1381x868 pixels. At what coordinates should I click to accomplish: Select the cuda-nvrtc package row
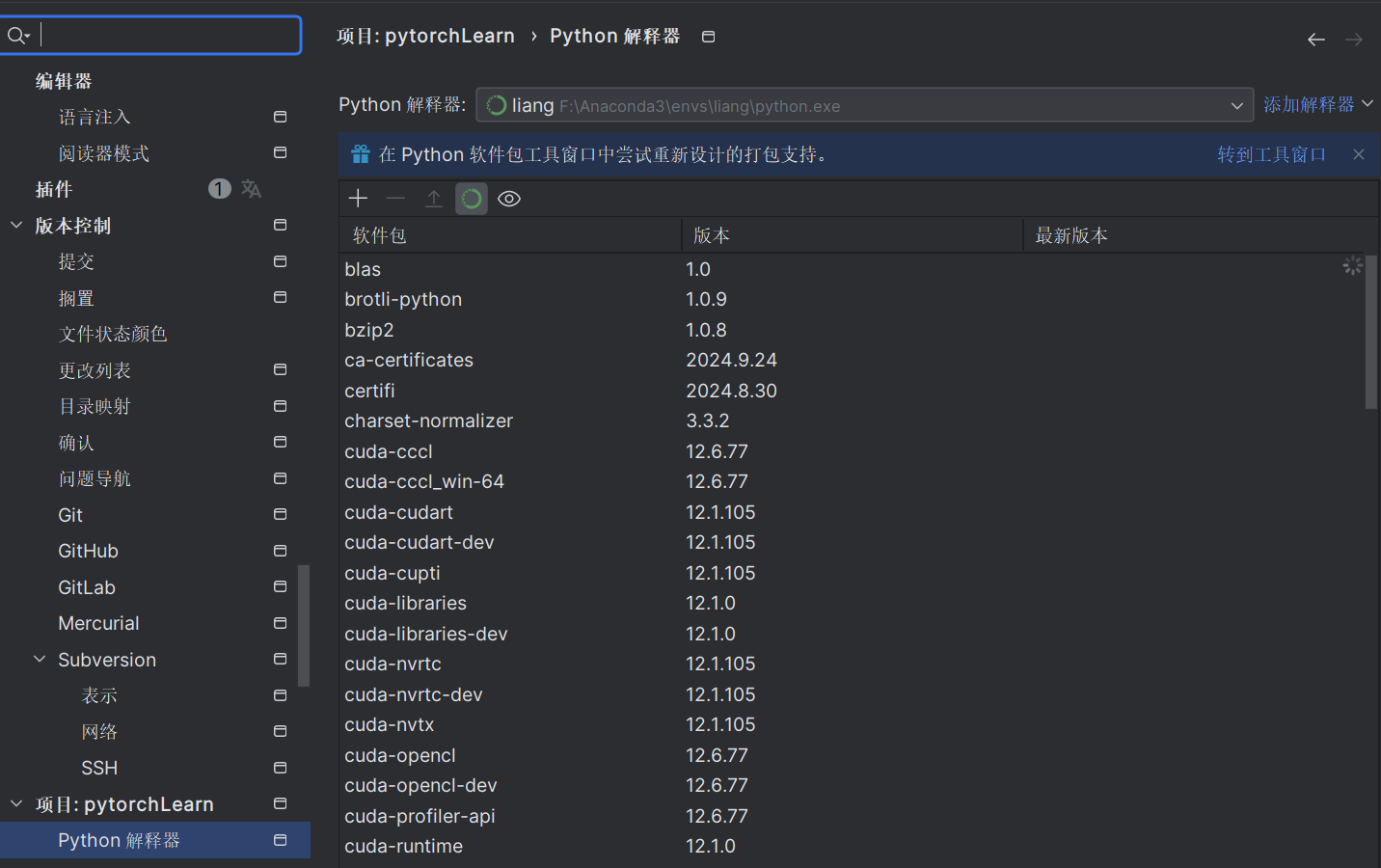click(853, 664)
